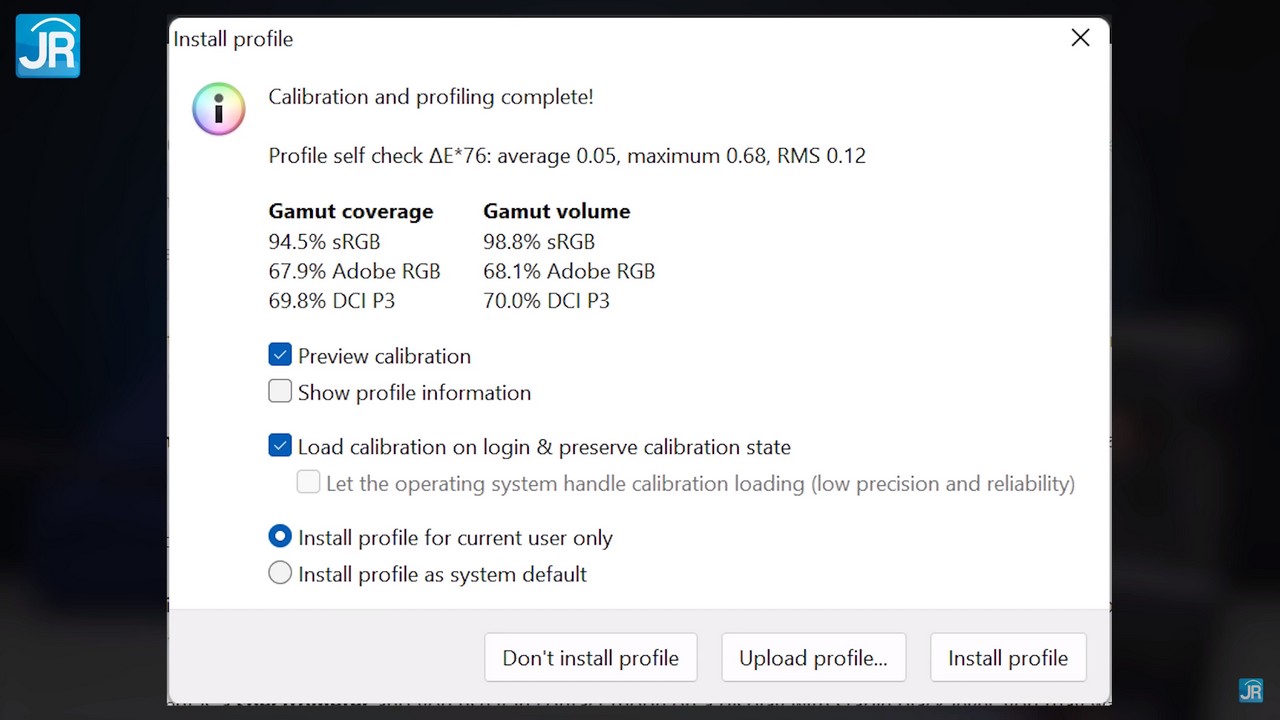Click the Profile self check ΔE*76 line
Viewport: 1280px width, 720px height.
tap(567, 156)
